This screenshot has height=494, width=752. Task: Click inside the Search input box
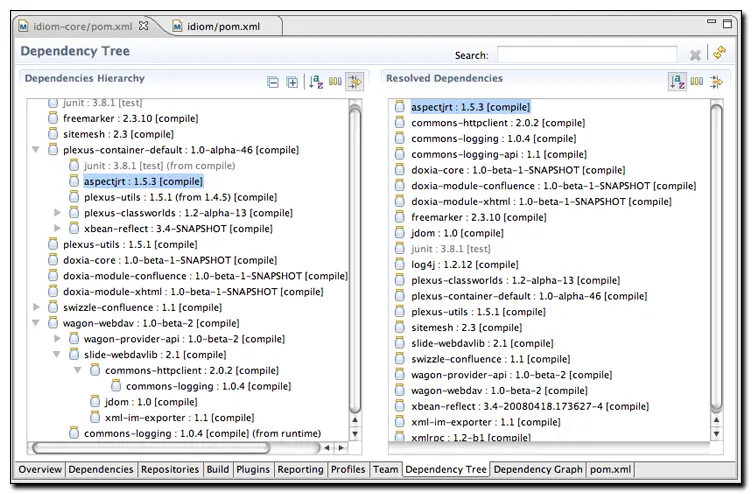(587, 54)
